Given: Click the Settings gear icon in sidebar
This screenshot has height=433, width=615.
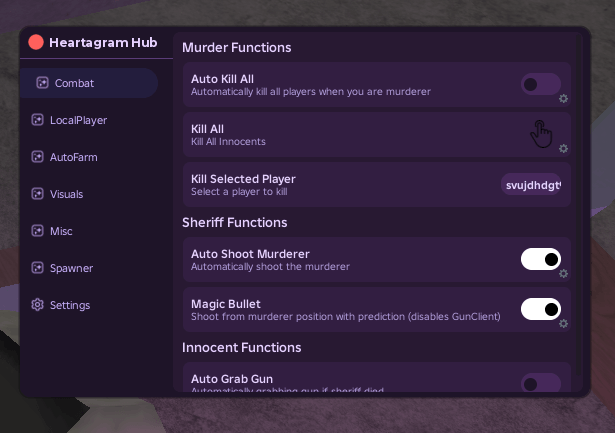Looking at the screenshot, I should (37, 305).
